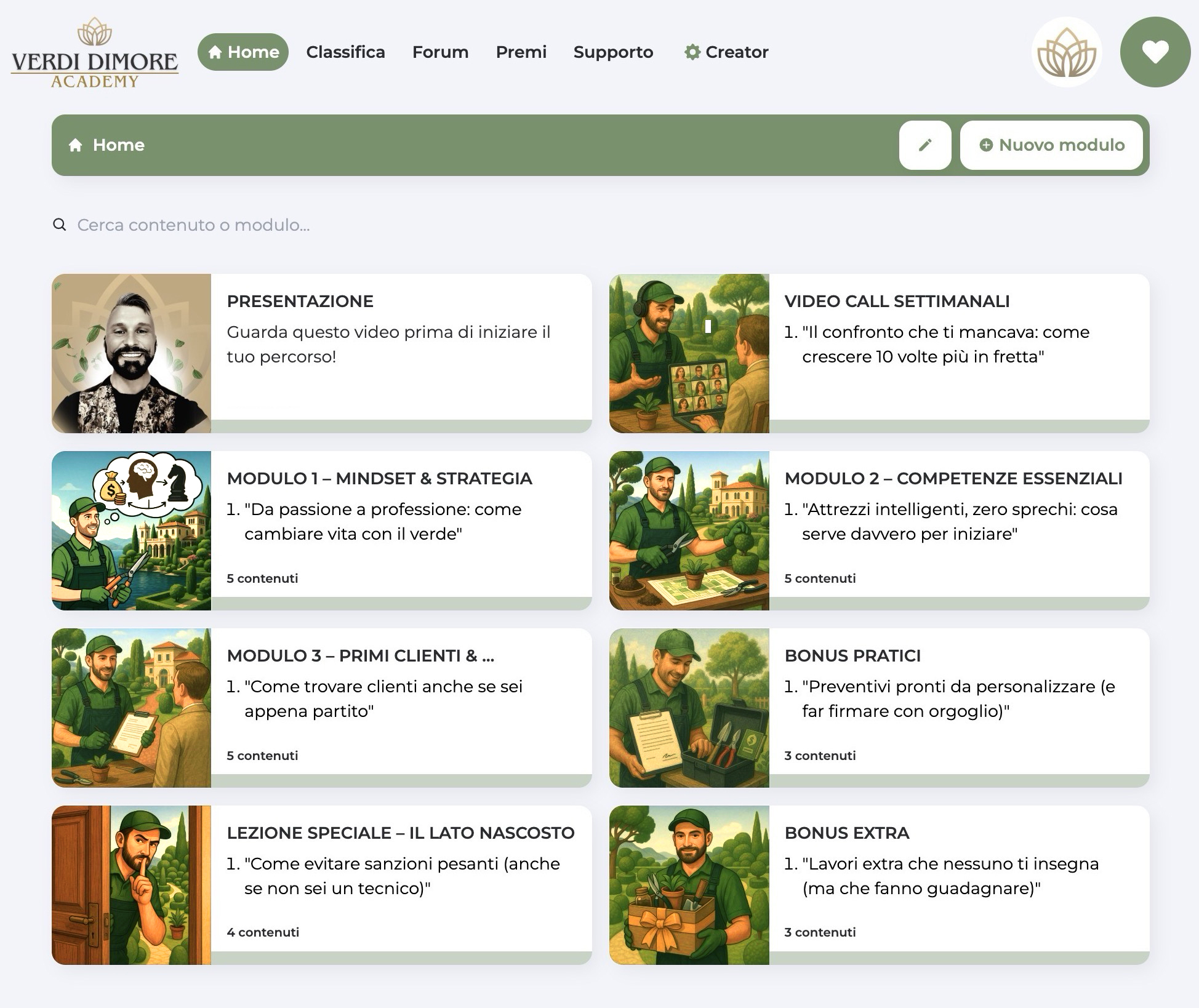The image size is (1199, 1008).
Task: Click lesson 'Come evitare sanzioni pesanti'
Action: tap(402, 876)
